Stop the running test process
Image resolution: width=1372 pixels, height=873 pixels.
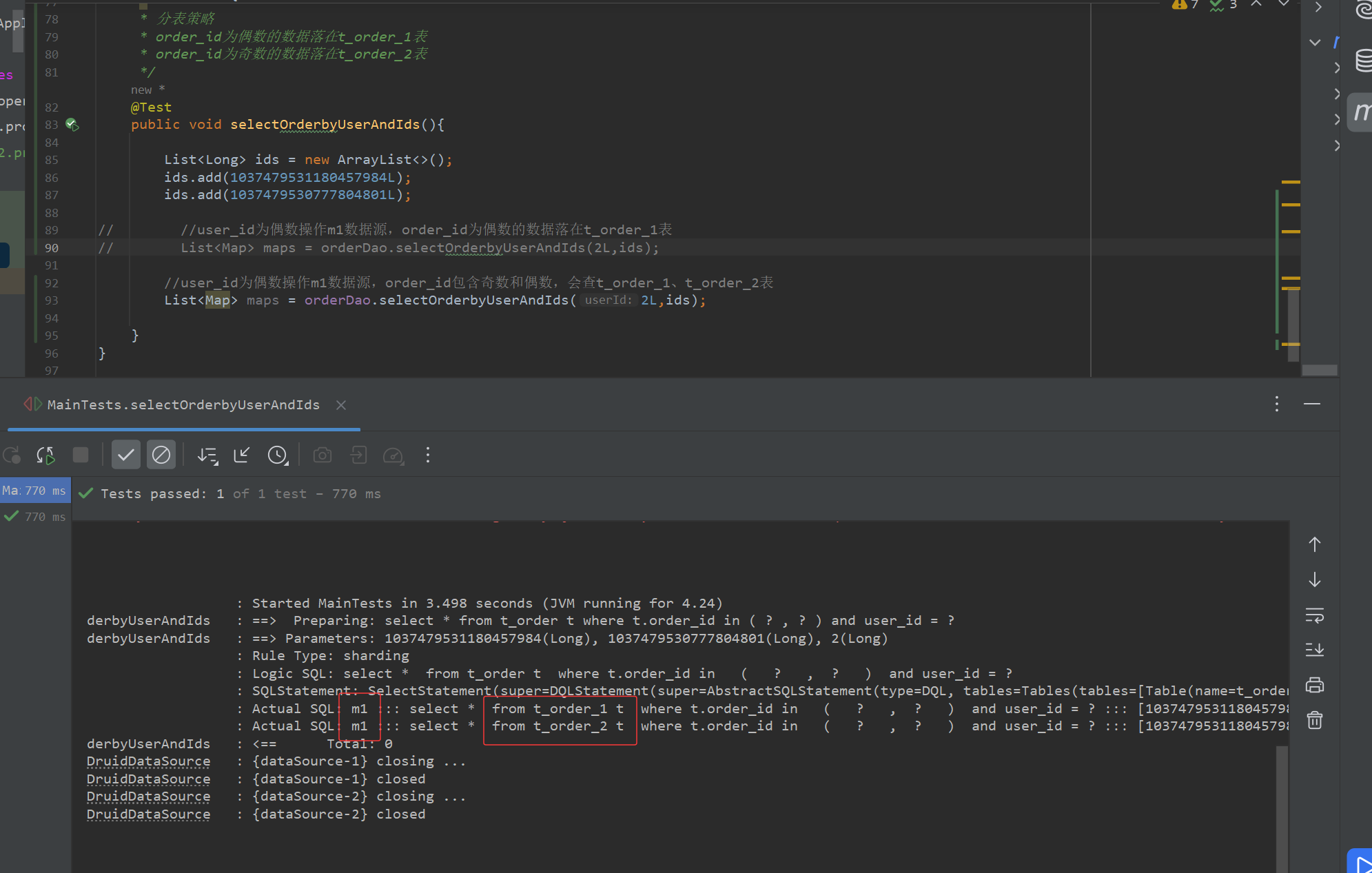coord(81,455)
